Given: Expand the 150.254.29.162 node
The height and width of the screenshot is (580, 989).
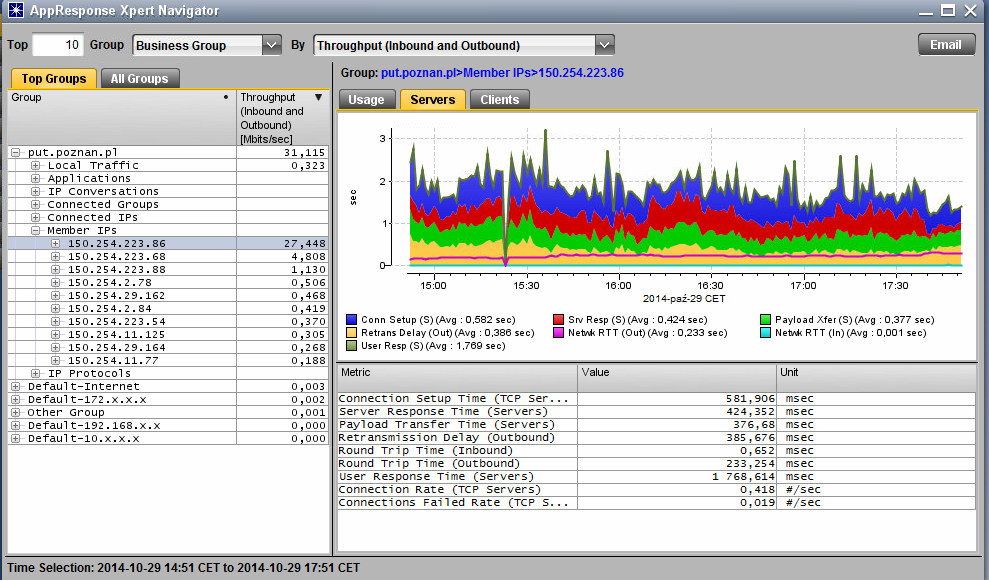Looking at the screenshot, I should tap(56, 296).
